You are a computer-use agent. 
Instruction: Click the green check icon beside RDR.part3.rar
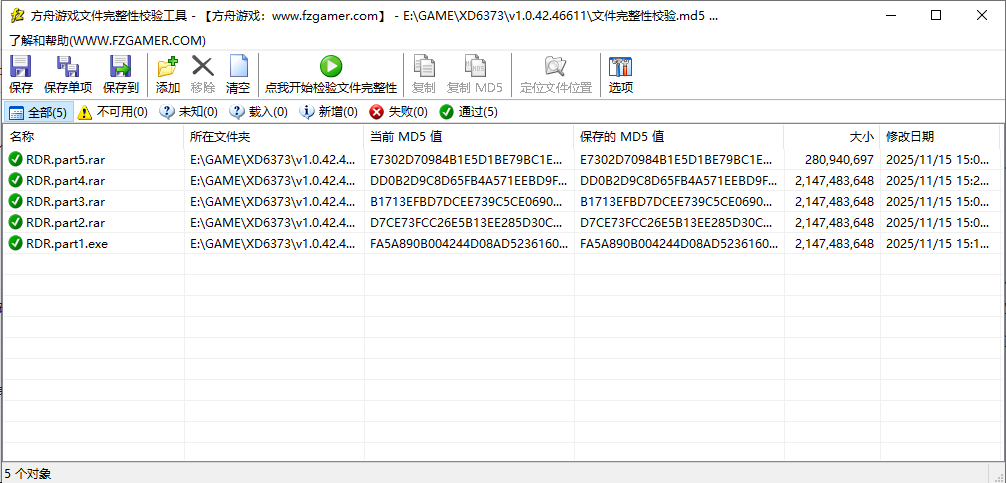coord(16,201)
